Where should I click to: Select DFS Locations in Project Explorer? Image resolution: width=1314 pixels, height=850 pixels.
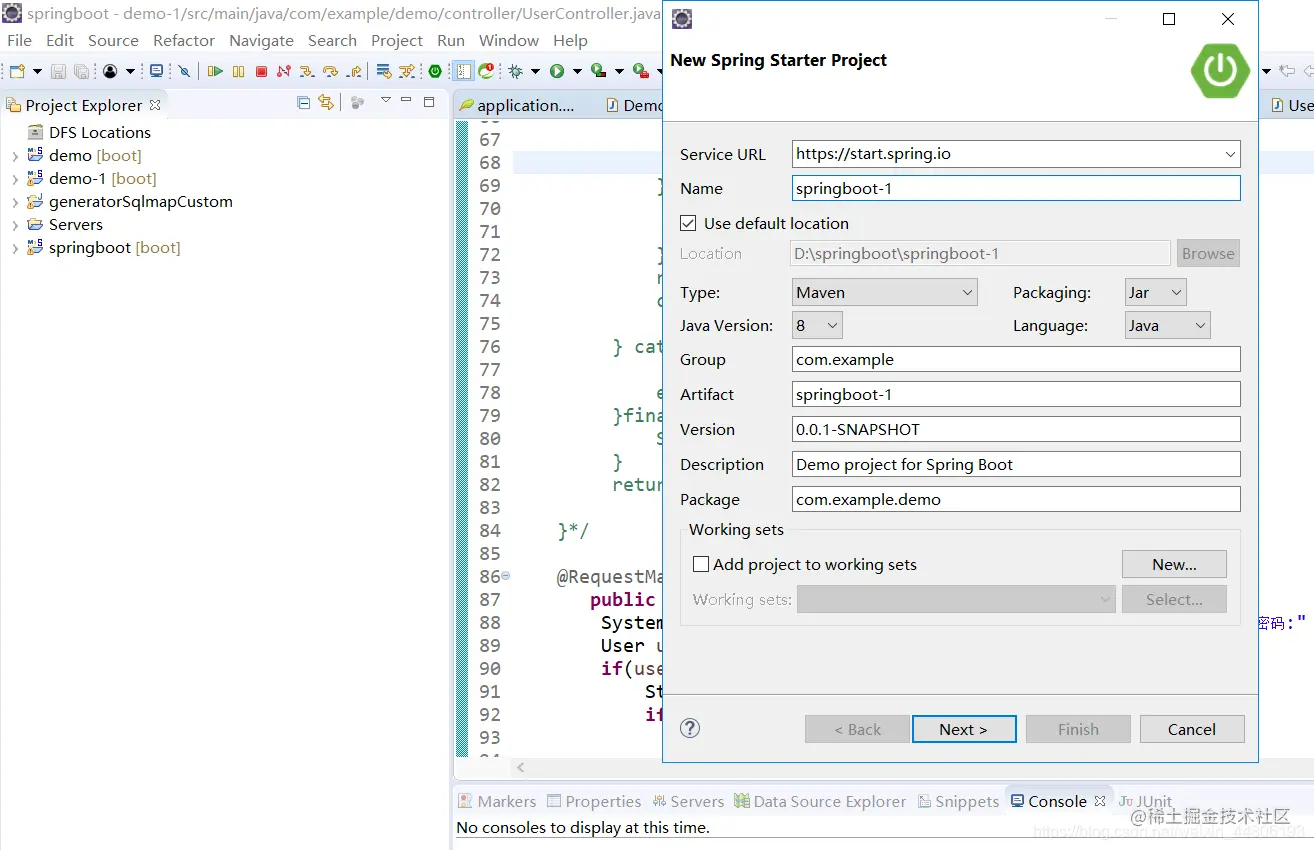click(100, 132)
